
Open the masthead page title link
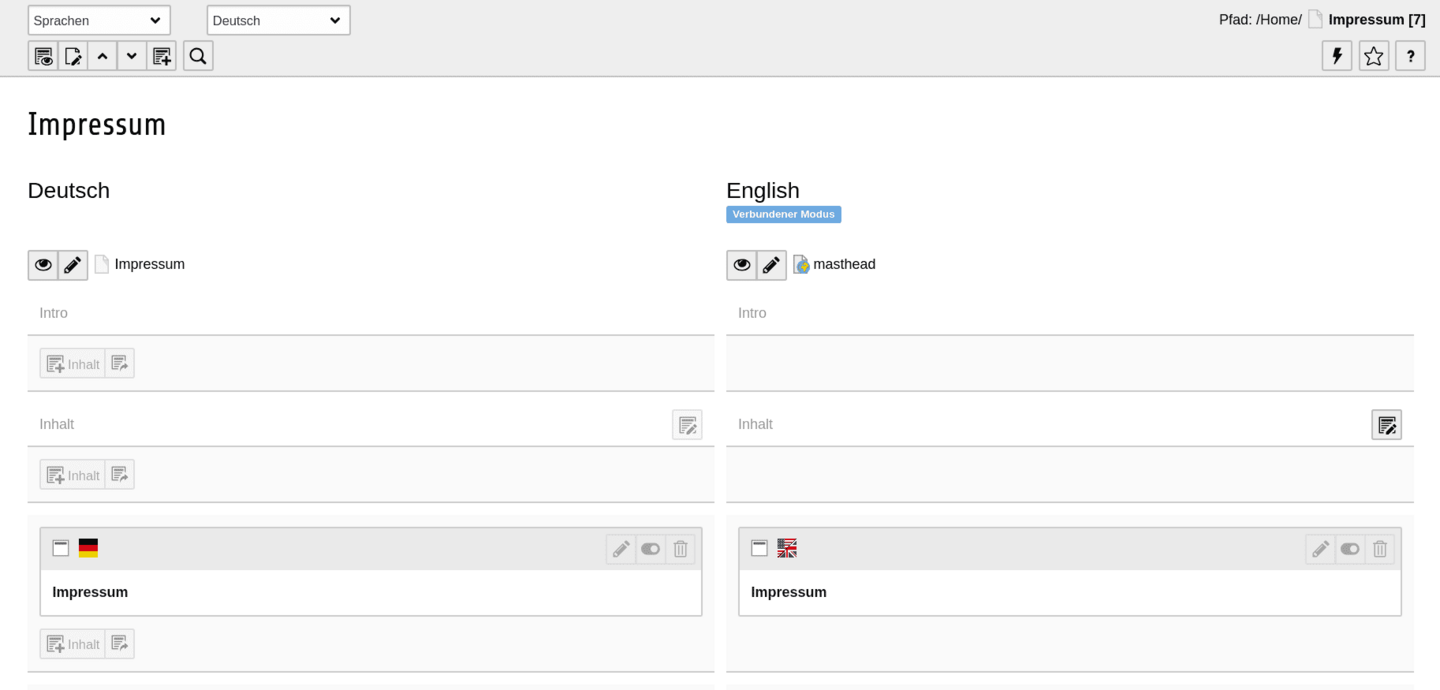844,264
